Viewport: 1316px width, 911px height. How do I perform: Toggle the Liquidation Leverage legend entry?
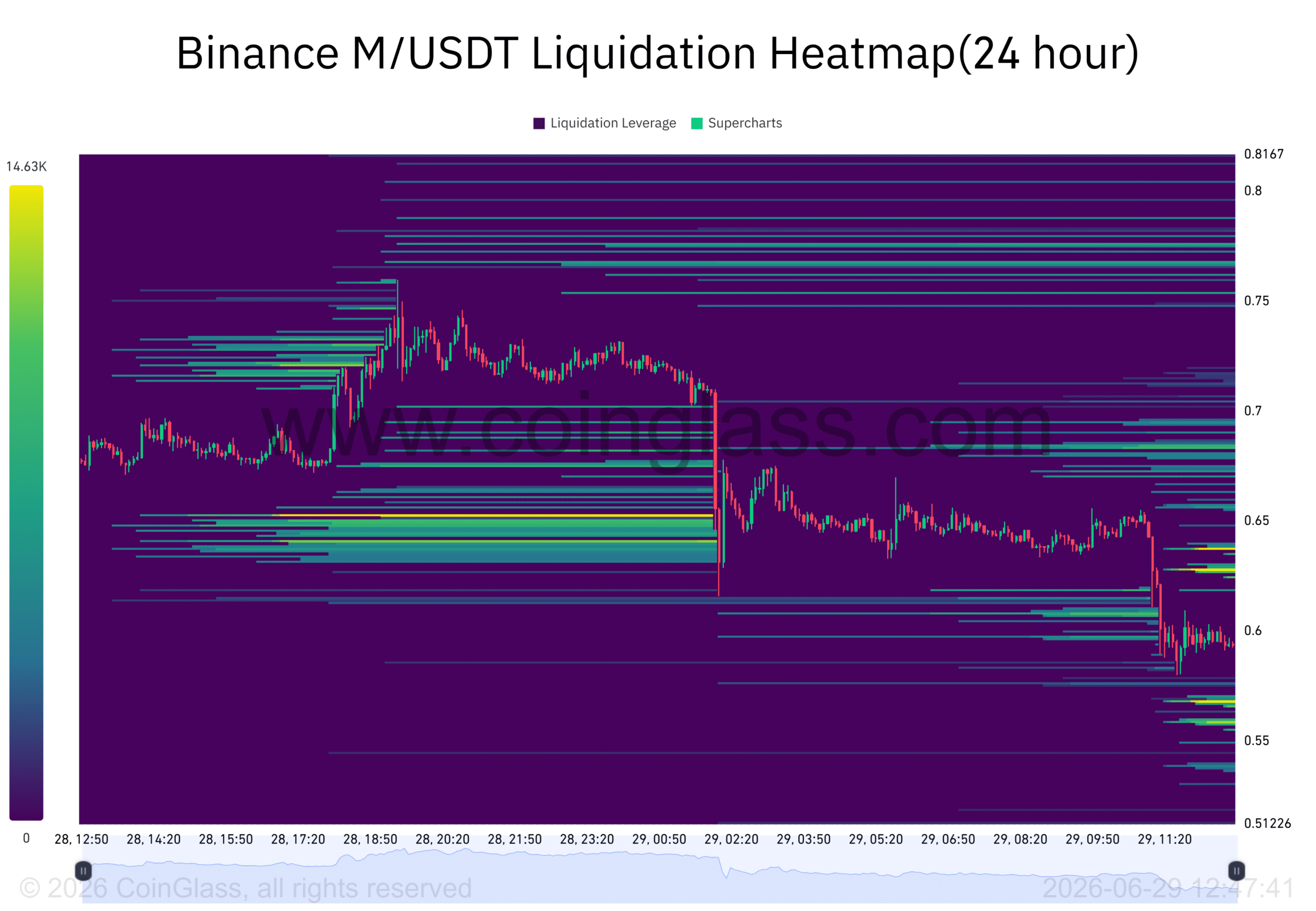[x=605, y=123]
